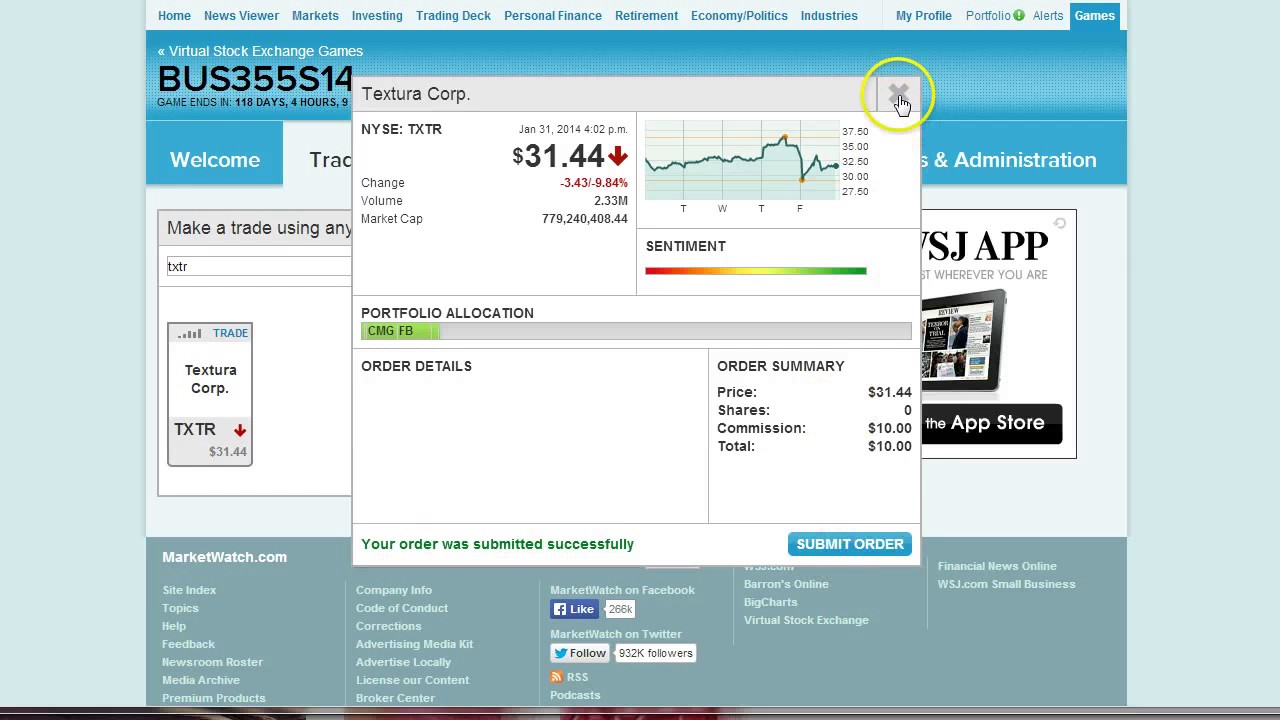Viewport: 1280px width, 720px height.
Task: Open the Portfolio link
Action: [988, 16]
